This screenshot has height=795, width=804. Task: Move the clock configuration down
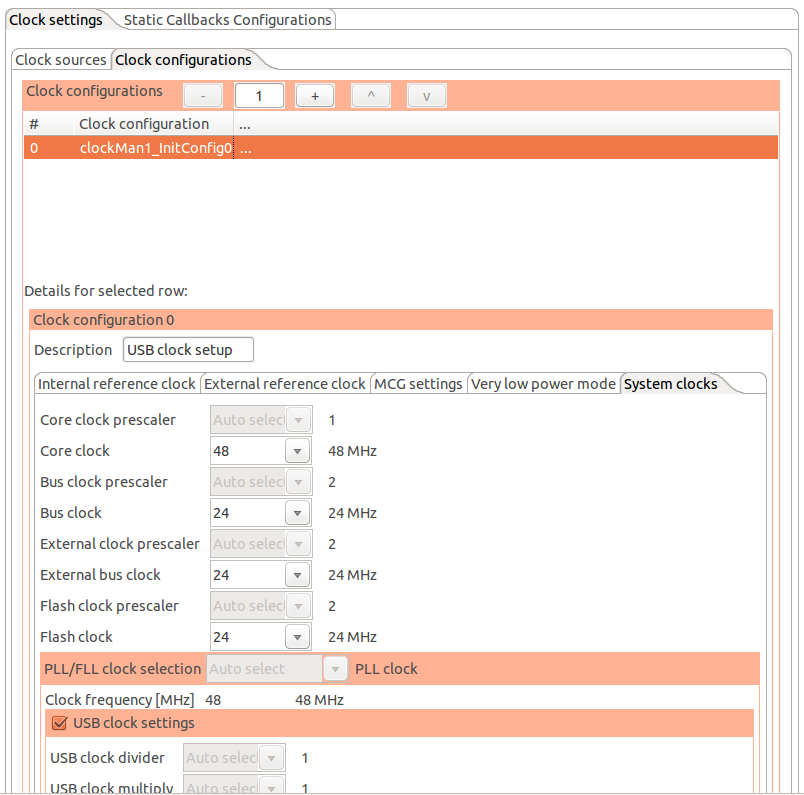[x=427, y=95]
